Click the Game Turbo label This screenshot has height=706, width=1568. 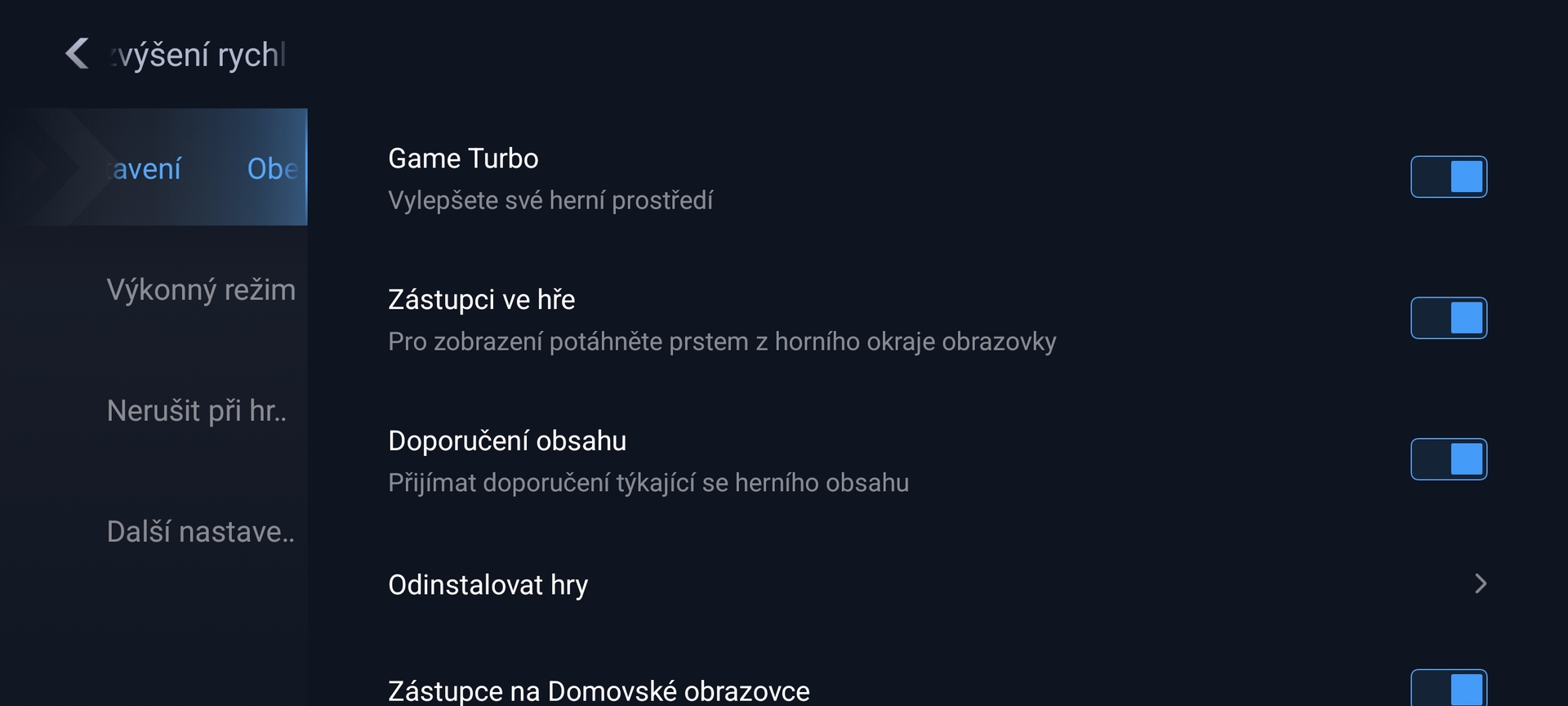[x=462, y=158]
